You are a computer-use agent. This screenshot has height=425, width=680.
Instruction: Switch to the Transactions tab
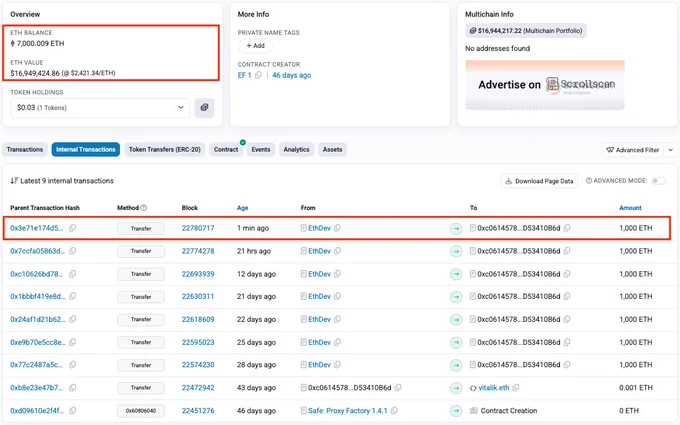25,150
